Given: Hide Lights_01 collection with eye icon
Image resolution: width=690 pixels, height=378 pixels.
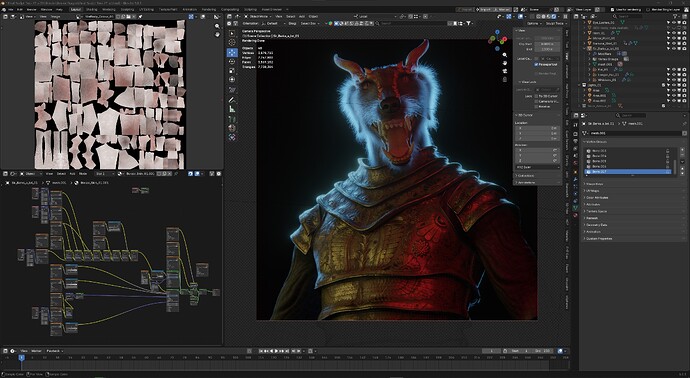Looking at the screenshot, I should pos(673,85).
